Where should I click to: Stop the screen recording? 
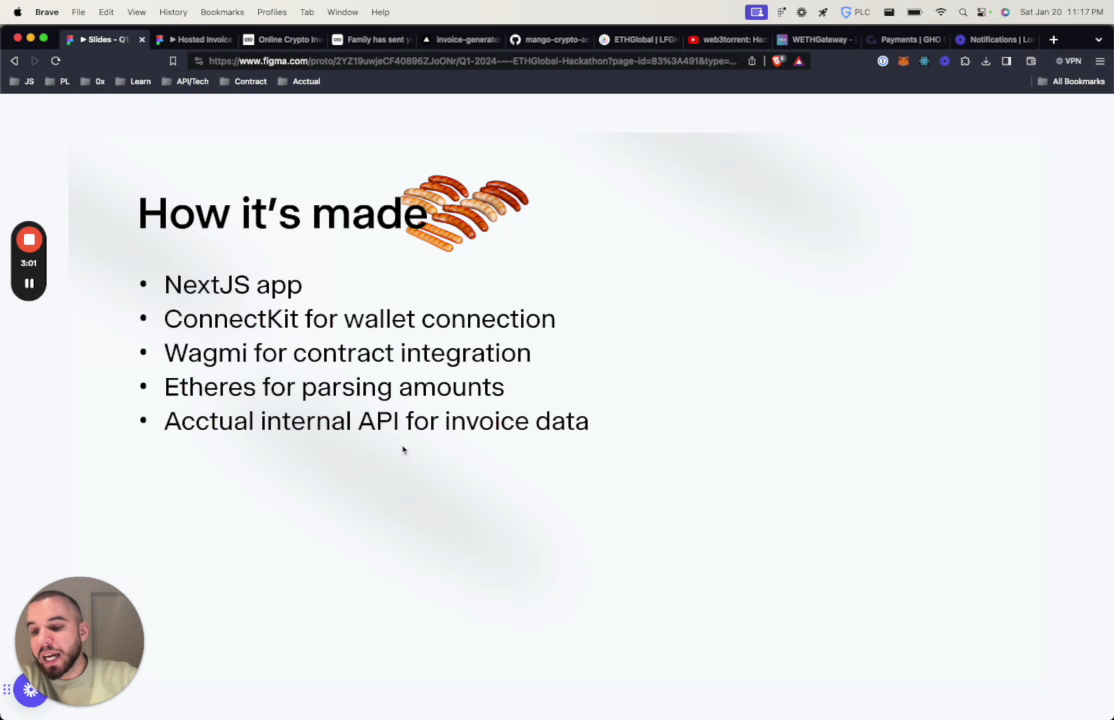click(x=29, y=240)
